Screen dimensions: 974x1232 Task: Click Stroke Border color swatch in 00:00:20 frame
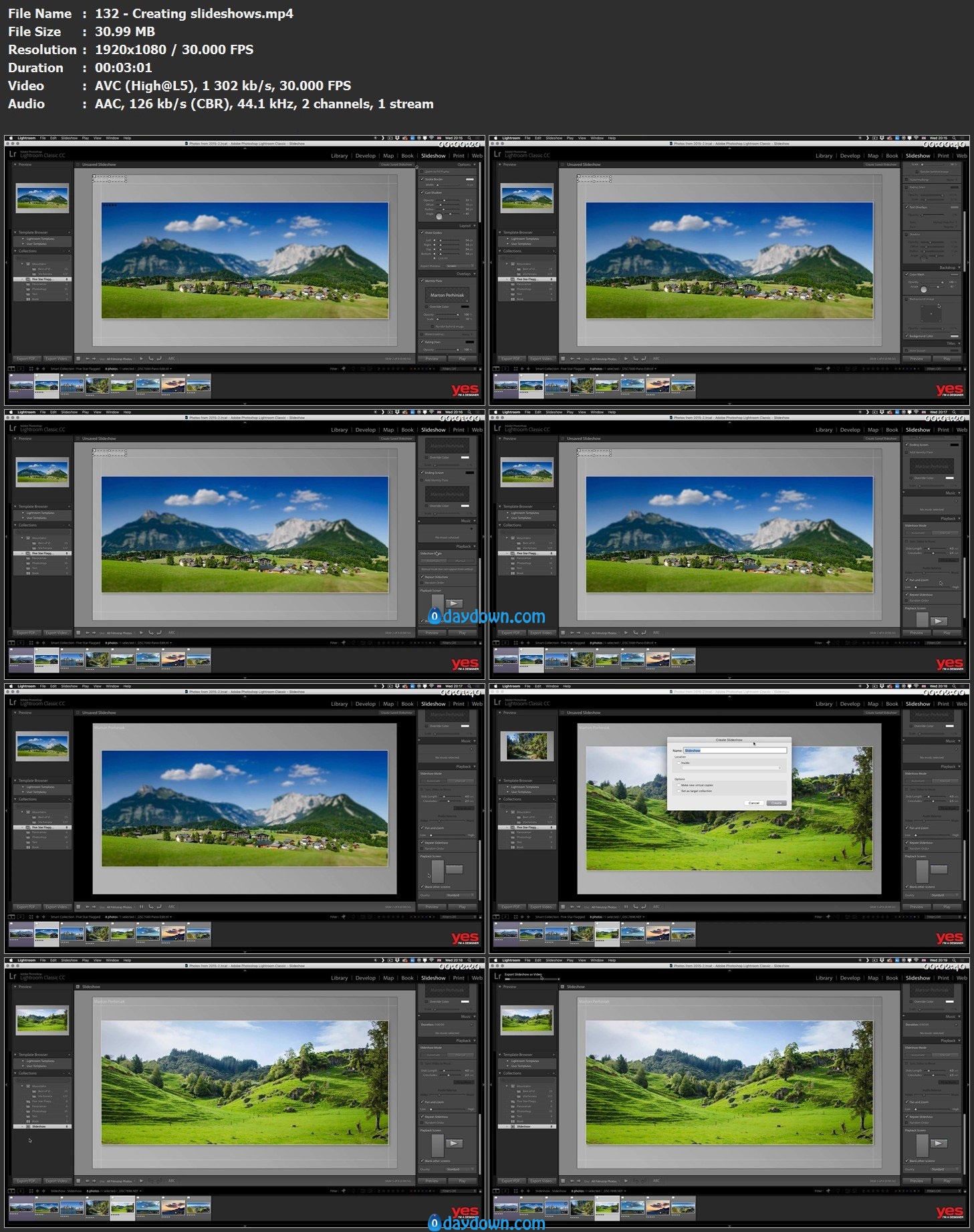(470, 179)
